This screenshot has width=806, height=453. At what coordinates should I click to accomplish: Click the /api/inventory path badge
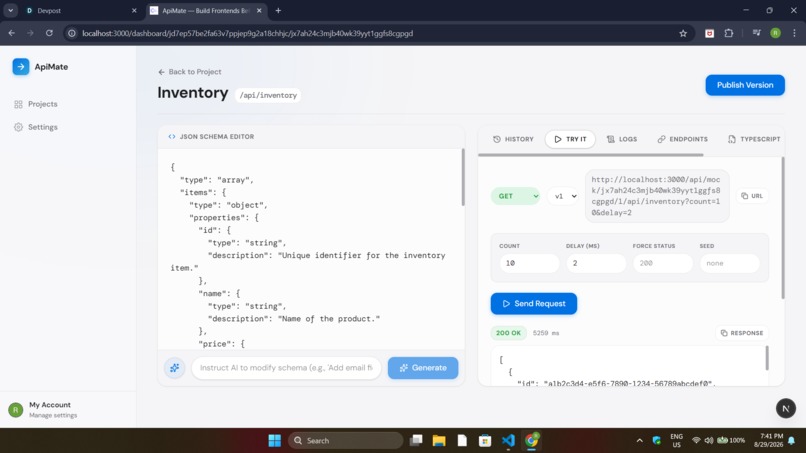pos(268,95)
